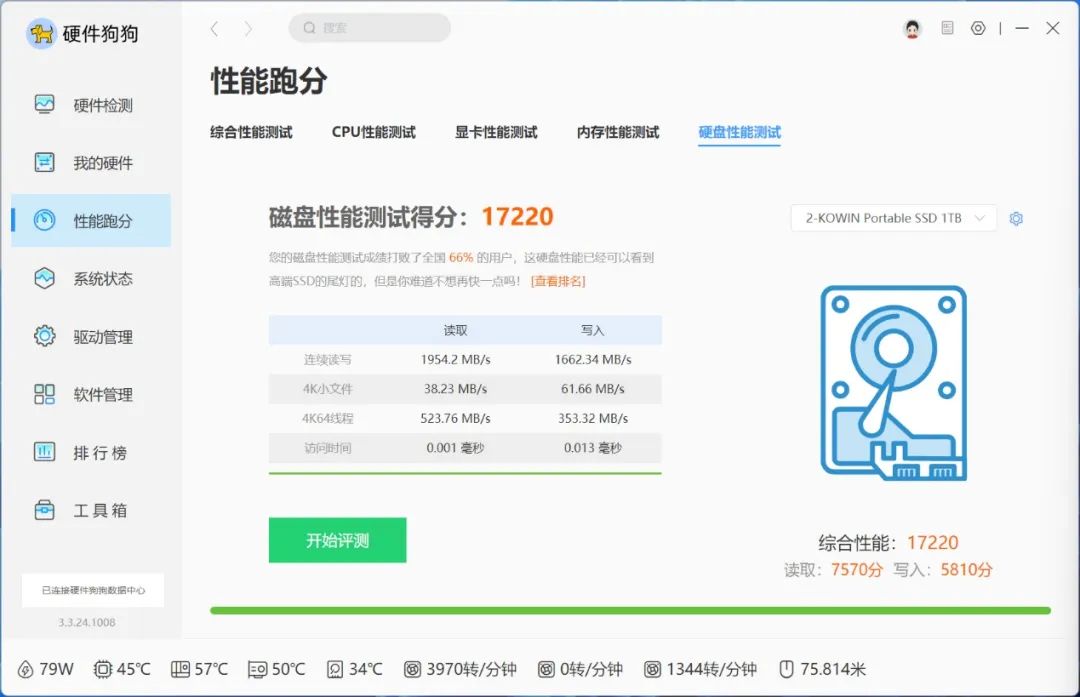Click 已连接硬件狗狗数据中心 status button
The image size is (1080, 697).
93,590
